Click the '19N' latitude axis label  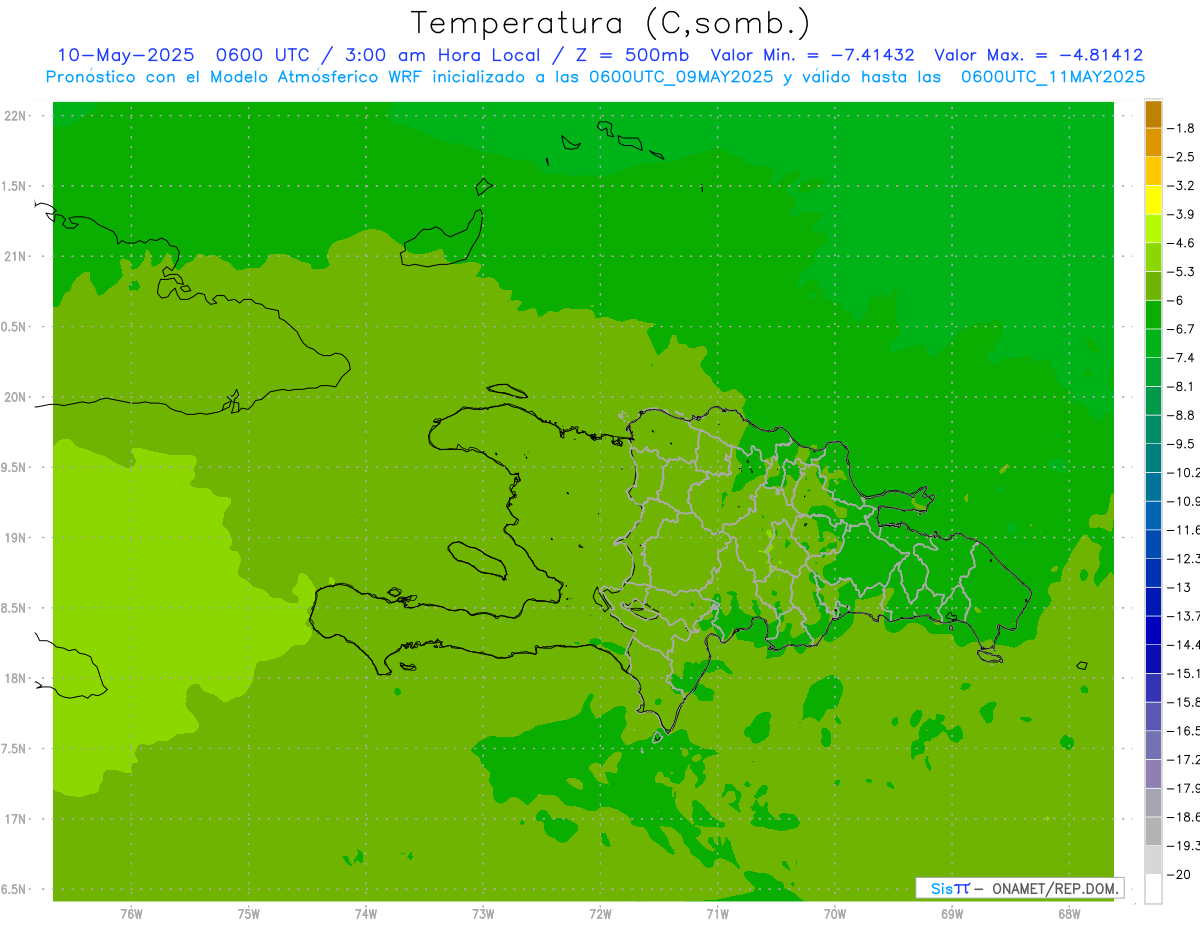tap(16, 538)
